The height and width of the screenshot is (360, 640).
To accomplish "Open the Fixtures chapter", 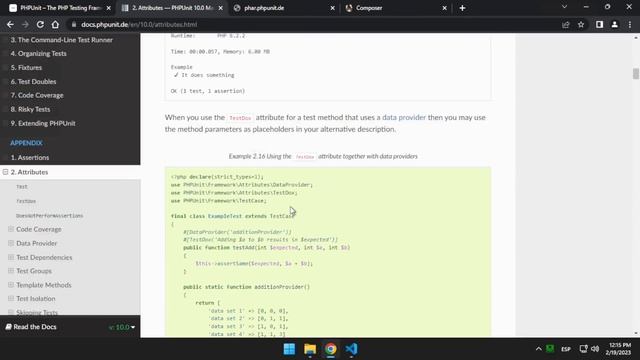I will [26, 67].
